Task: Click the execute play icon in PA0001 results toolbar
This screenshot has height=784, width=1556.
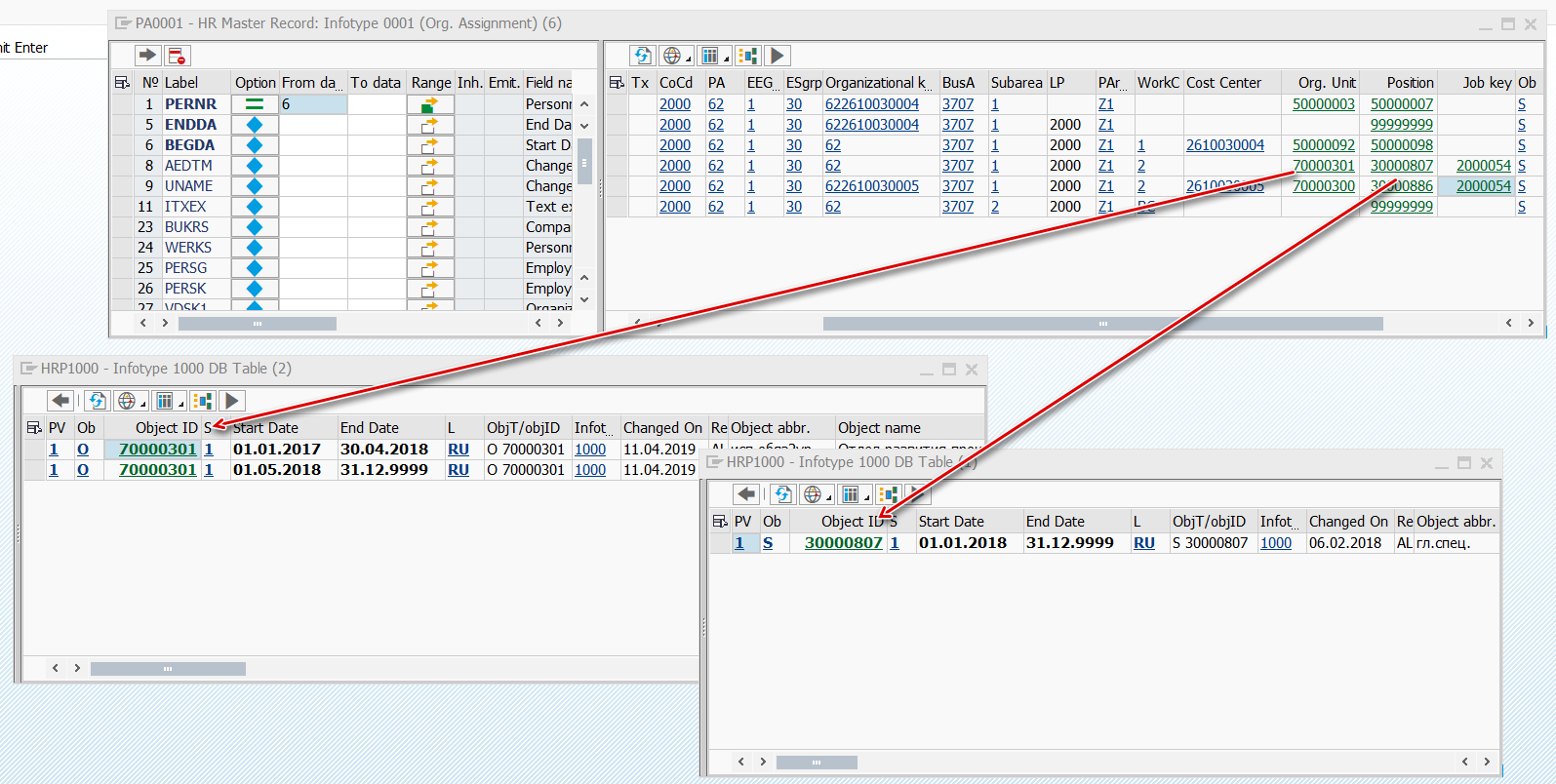Action: (x=778, y=56)
